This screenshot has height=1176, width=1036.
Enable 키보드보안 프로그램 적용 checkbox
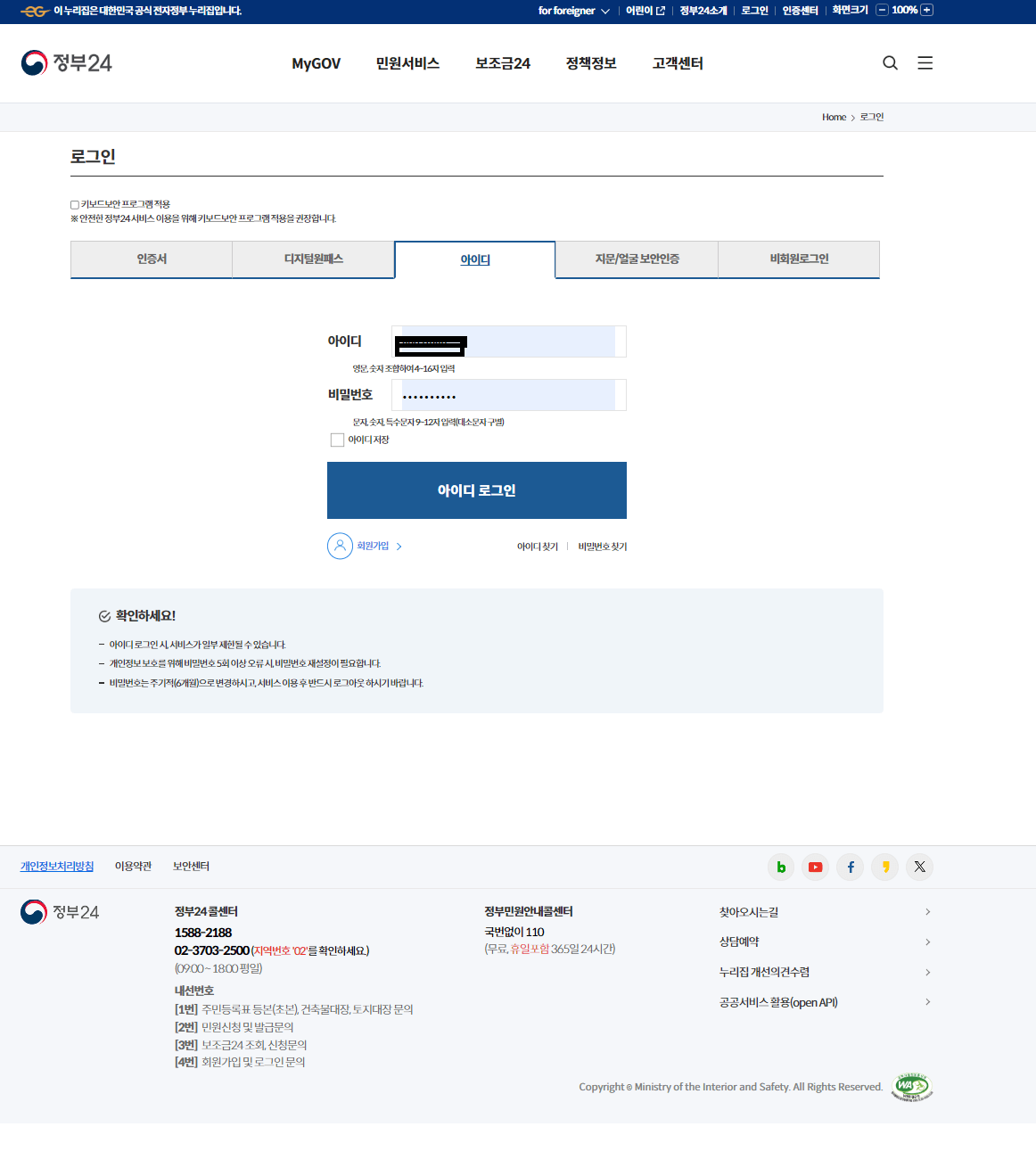point(75,205)
